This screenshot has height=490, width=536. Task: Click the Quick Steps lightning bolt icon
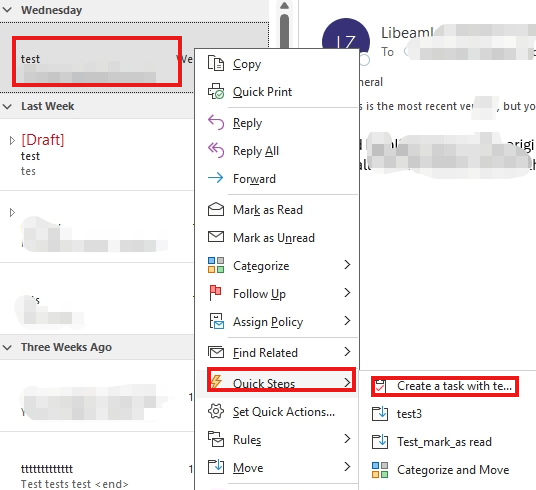coord(216,382)
